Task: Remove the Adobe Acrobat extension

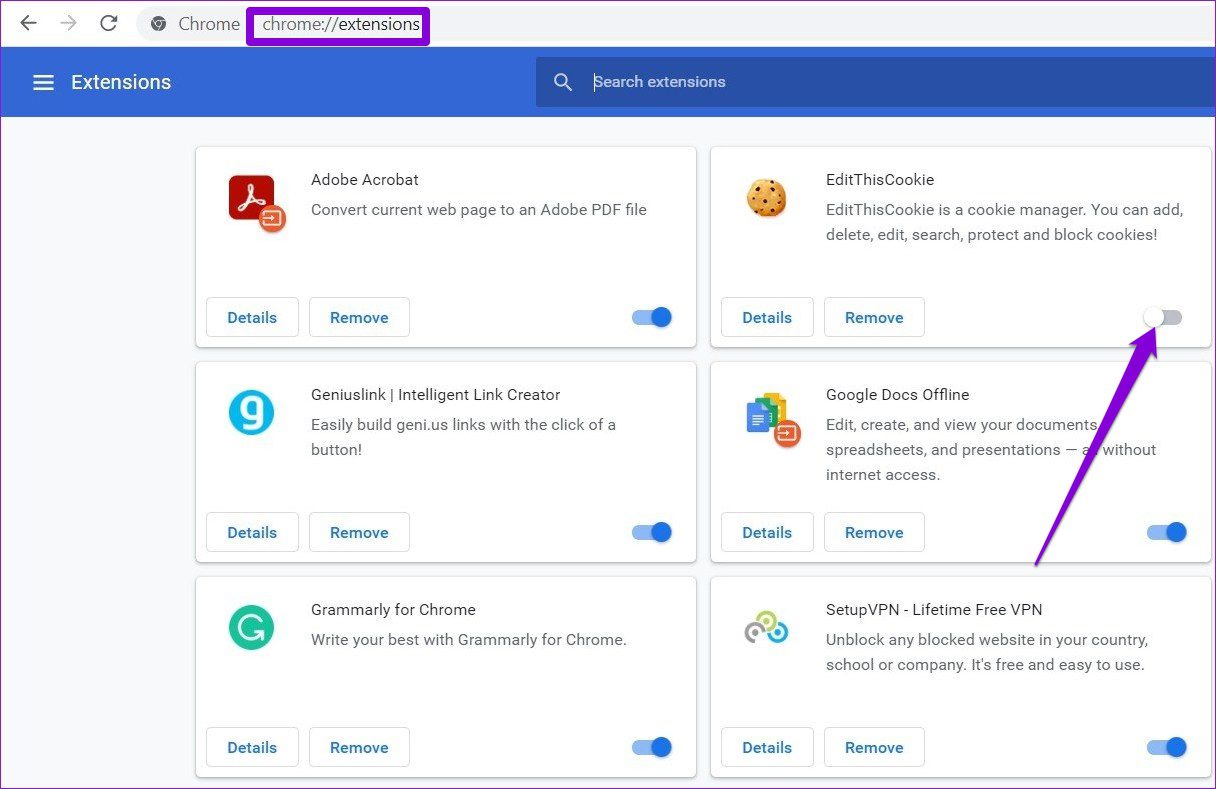Action: click(359, 317)
